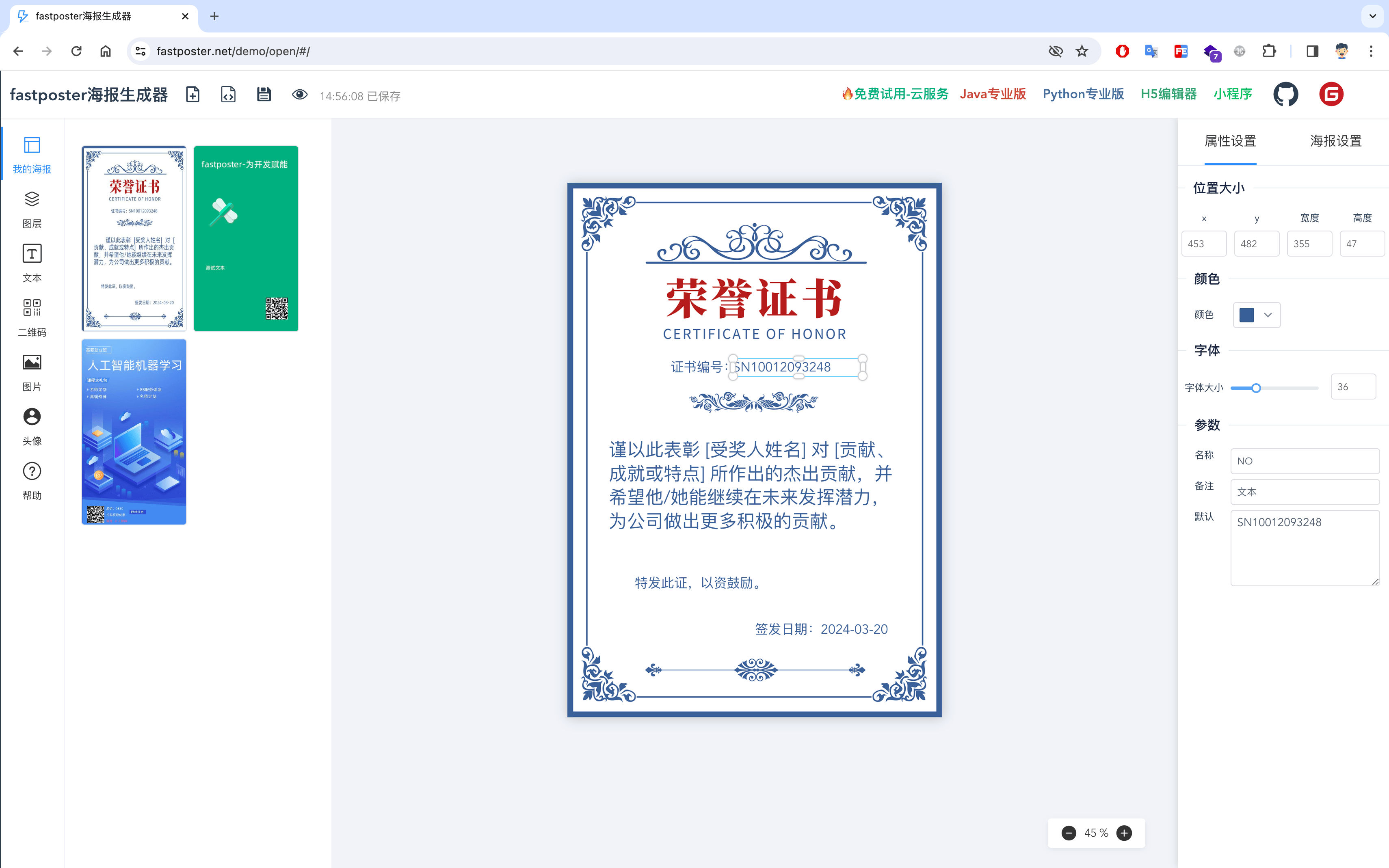This screenshot has width=1389, height=868.
Task: Open the 二维码 QR code panel
Action: [32, 316]
